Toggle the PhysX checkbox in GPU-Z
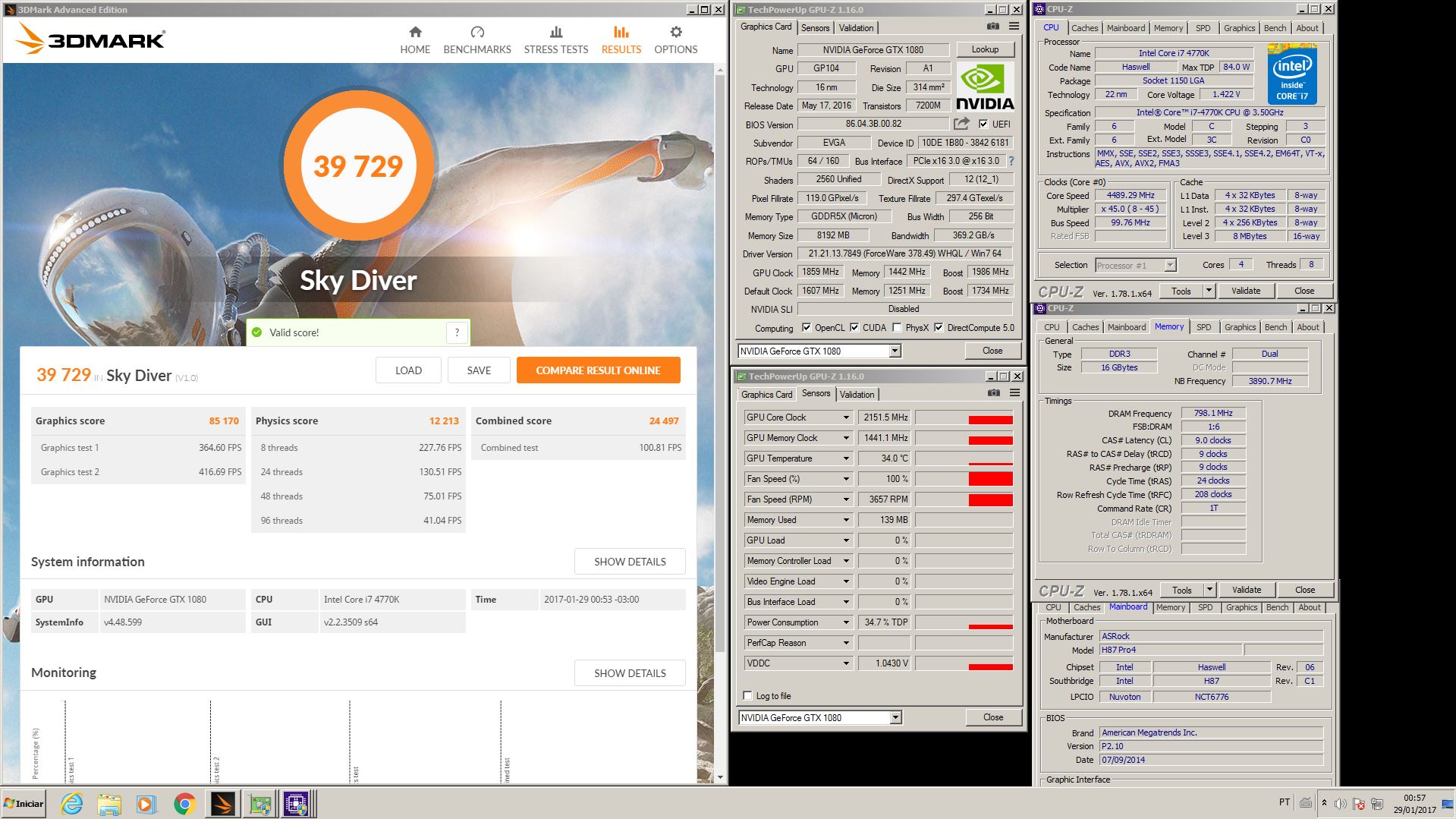Image resolution: width=1456 pixels, height=819 pixels. click(x=897, y=328)
